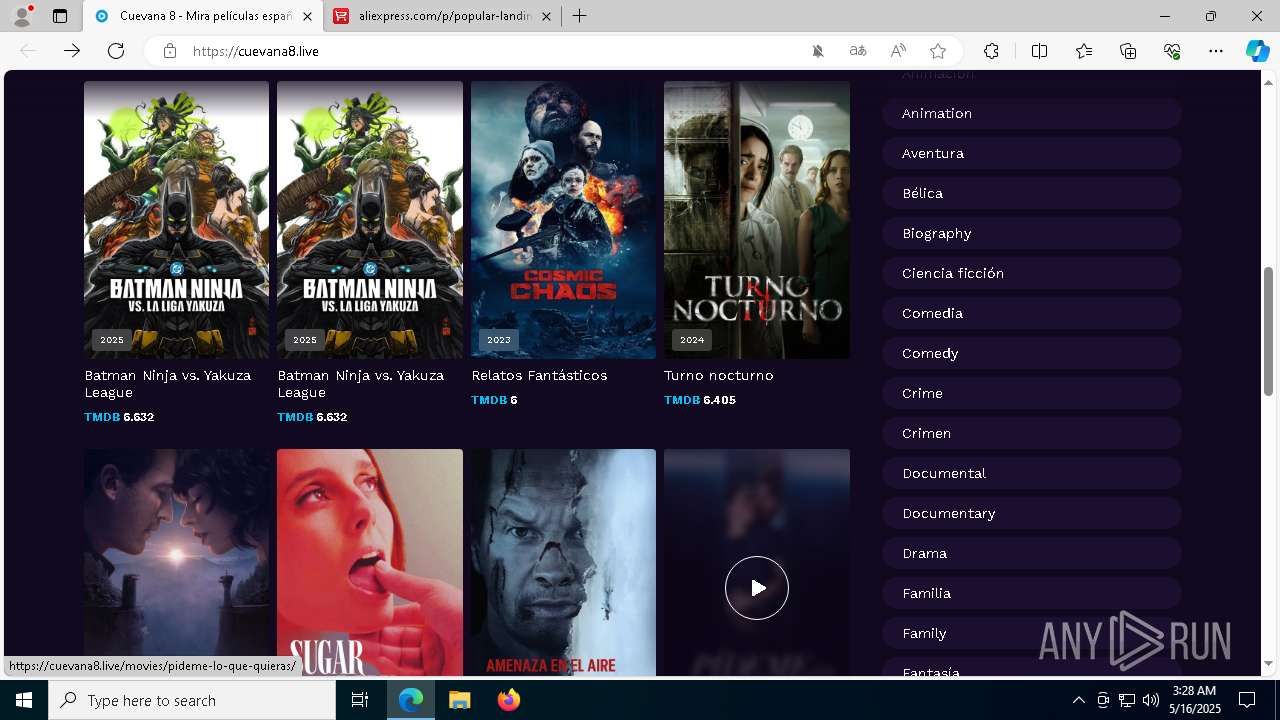
Task: Open the Cosmic Chaos movie poster
Action: [x=563, y=220]
